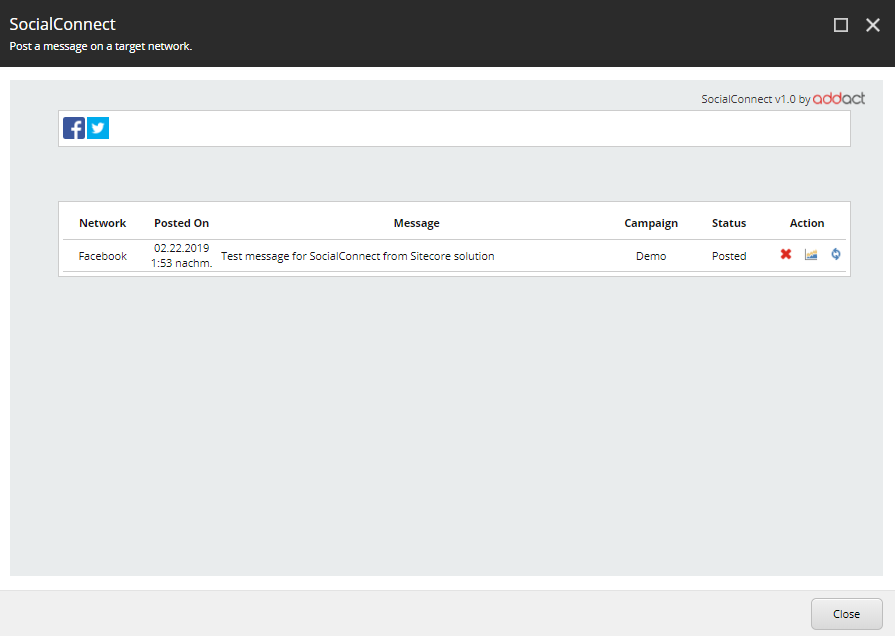Close dialog using the X icon
The height and width of the screenshot is (636, 895).
(872, 25)
